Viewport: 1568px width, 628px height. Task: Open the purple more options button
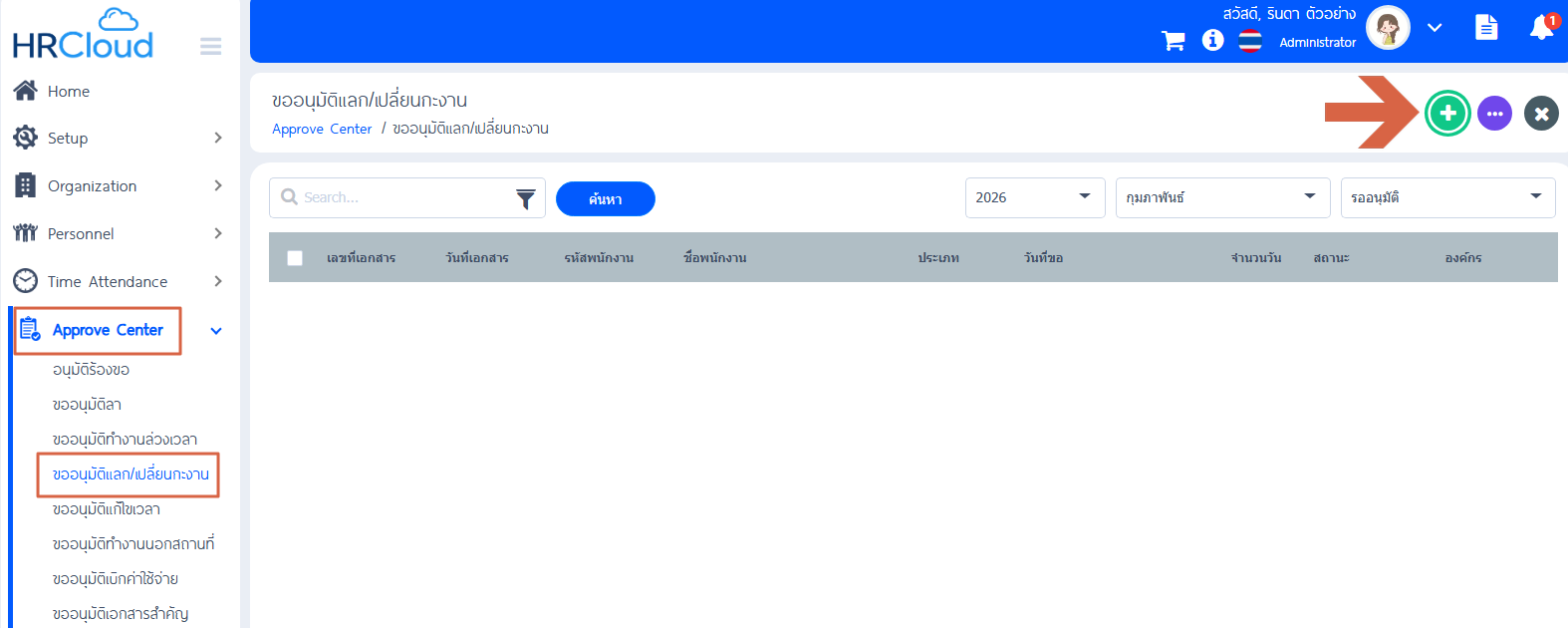pyautogui.click(x=1494, y=114)
